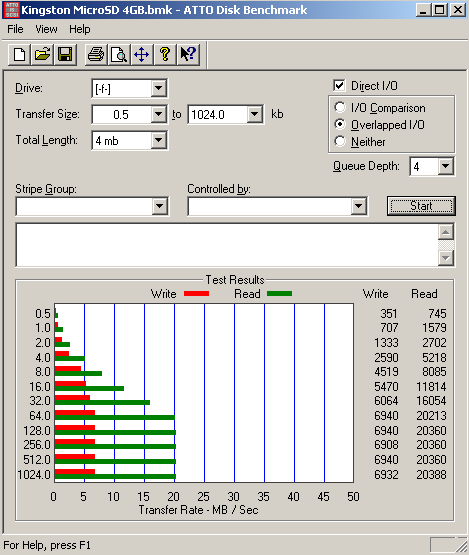Open a benchmark file via folder icon

[x=42, y=55]
